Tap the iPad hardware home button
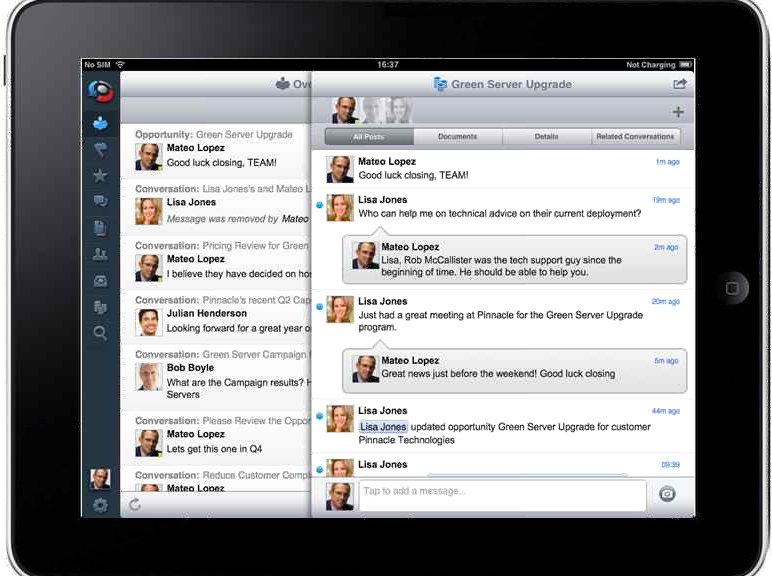This screenshot has width=772, height=576. pos(733,288)
